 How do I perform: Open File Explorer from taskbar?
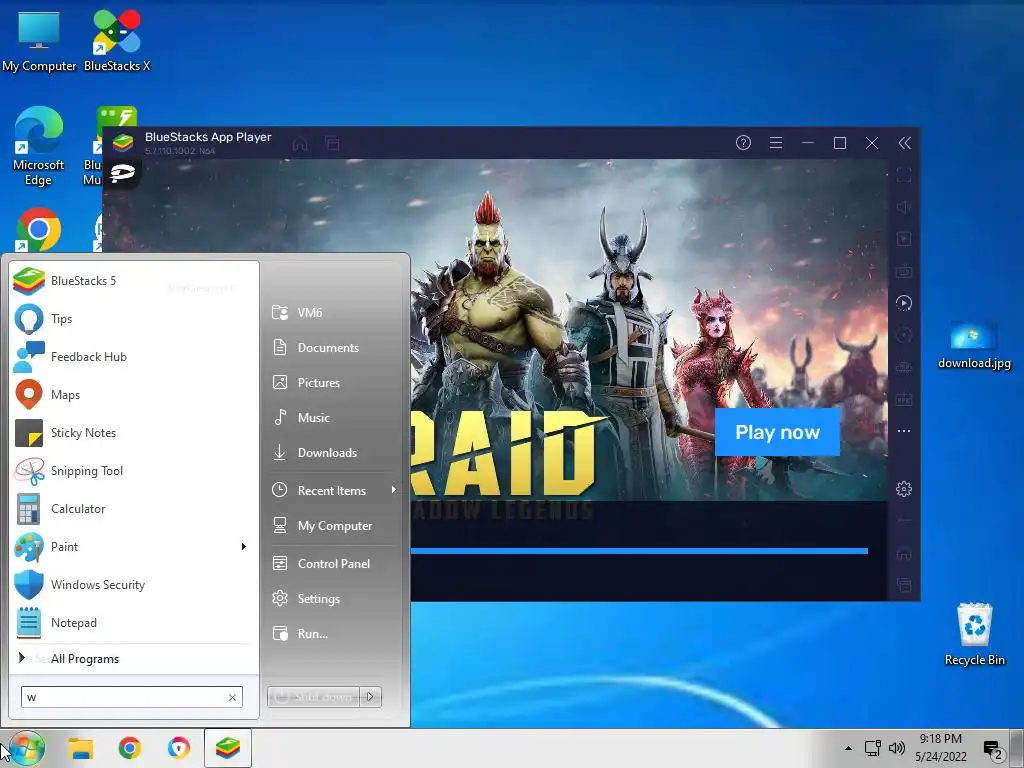[x=81, y=748]
